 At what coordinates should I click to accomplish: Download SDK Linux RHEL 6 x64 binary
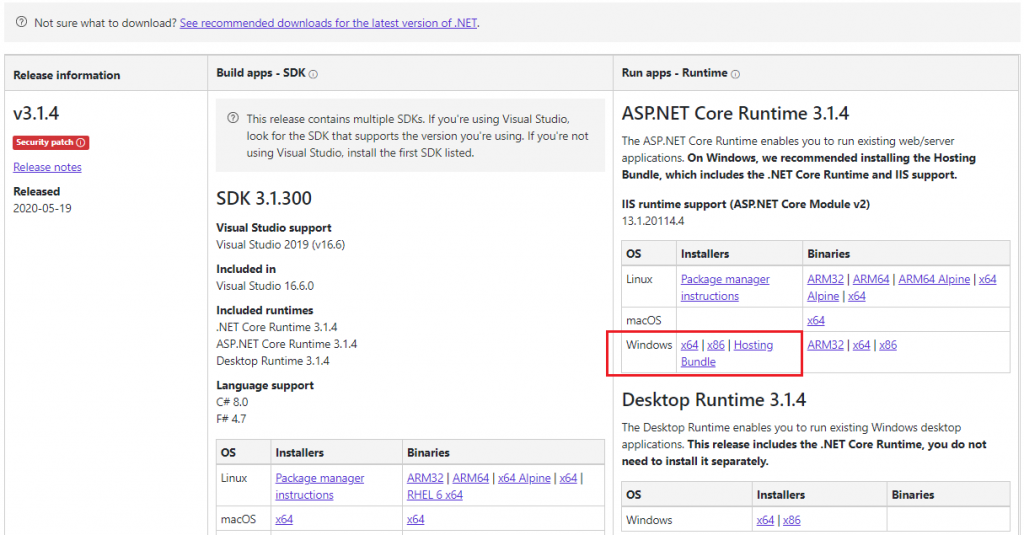[x=435, y=495]
